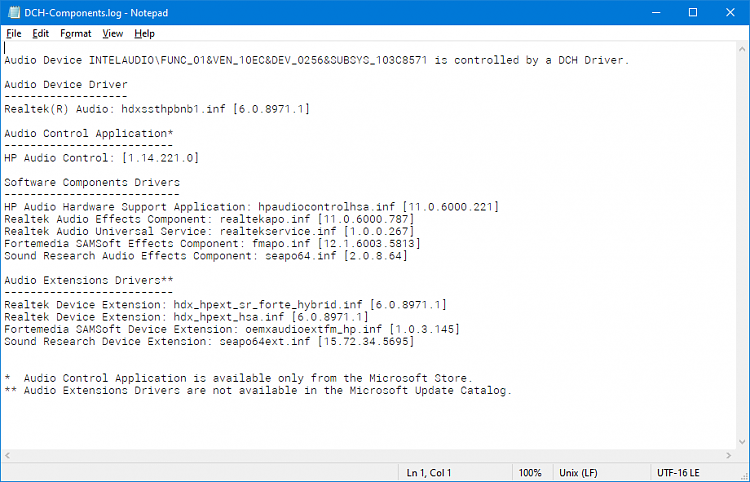Click the realtekservice.inf line
This screenshot has width=750, height=482.
tap(209, 231)
